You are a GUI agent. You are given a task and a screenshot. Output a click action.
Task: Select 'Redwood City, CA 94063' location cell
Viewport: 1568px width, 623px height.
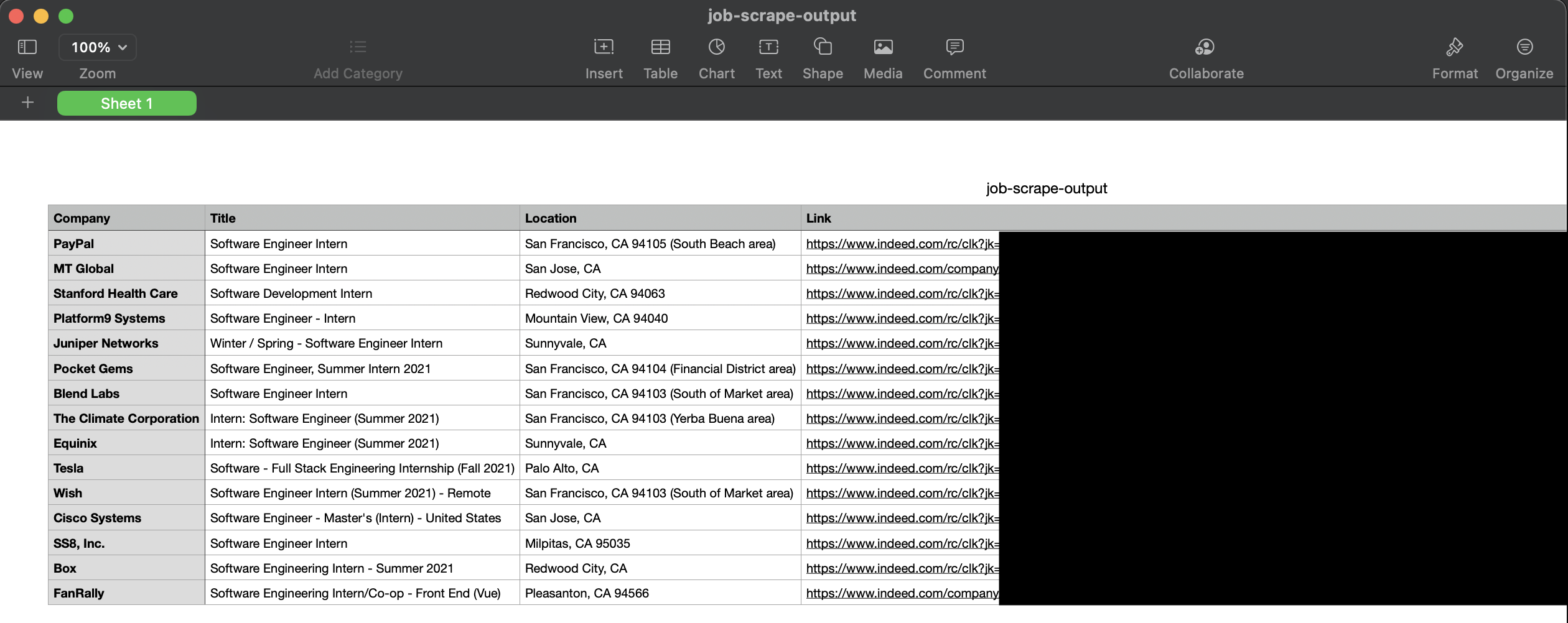[660, 293]
